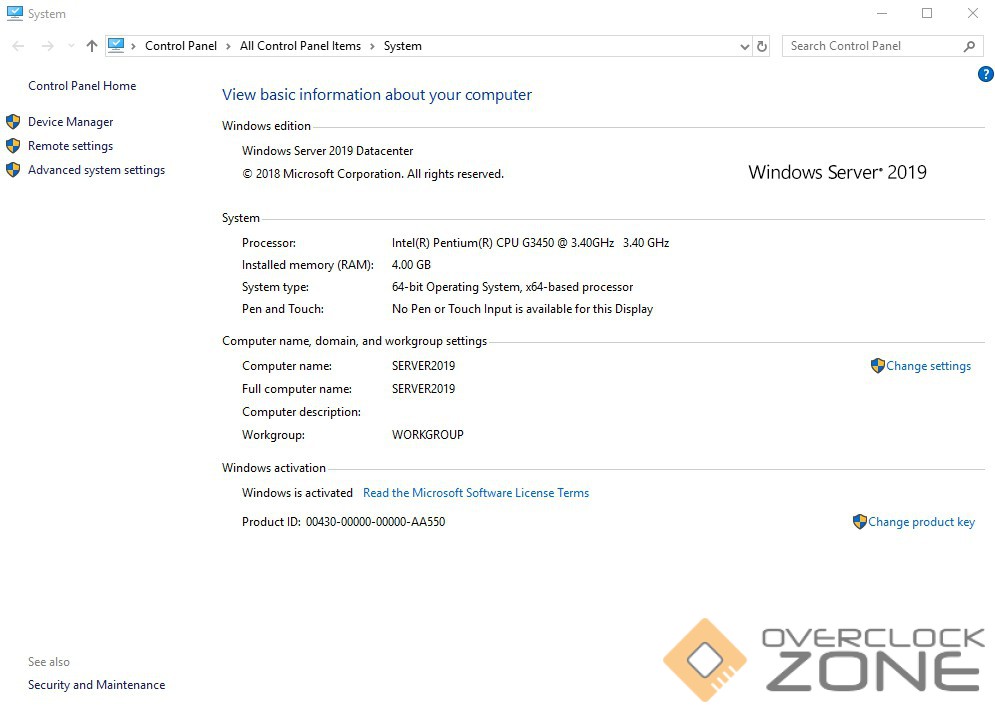
Task: Click the 4.00 GB memory value
Action: [x=411, y=265]
